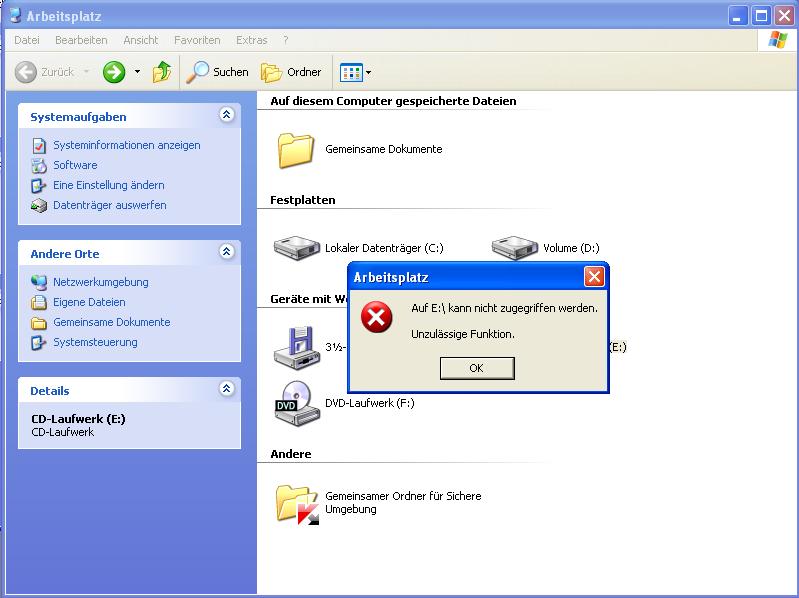Collapse the Details panel
This screenshot has width=799, height=598.
[x=227, y=389]
